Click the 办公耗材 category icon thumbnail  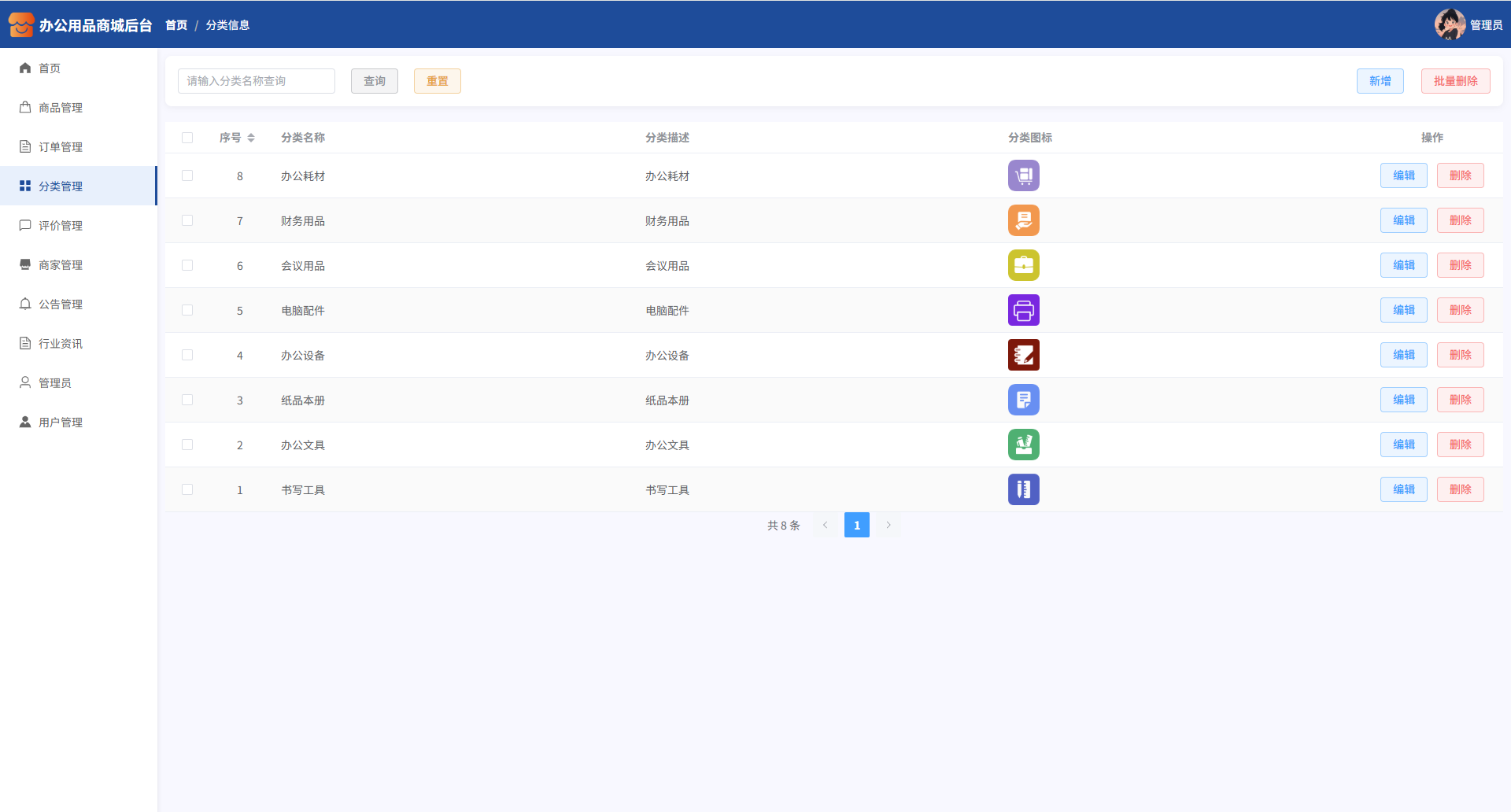coord(1023,175)
